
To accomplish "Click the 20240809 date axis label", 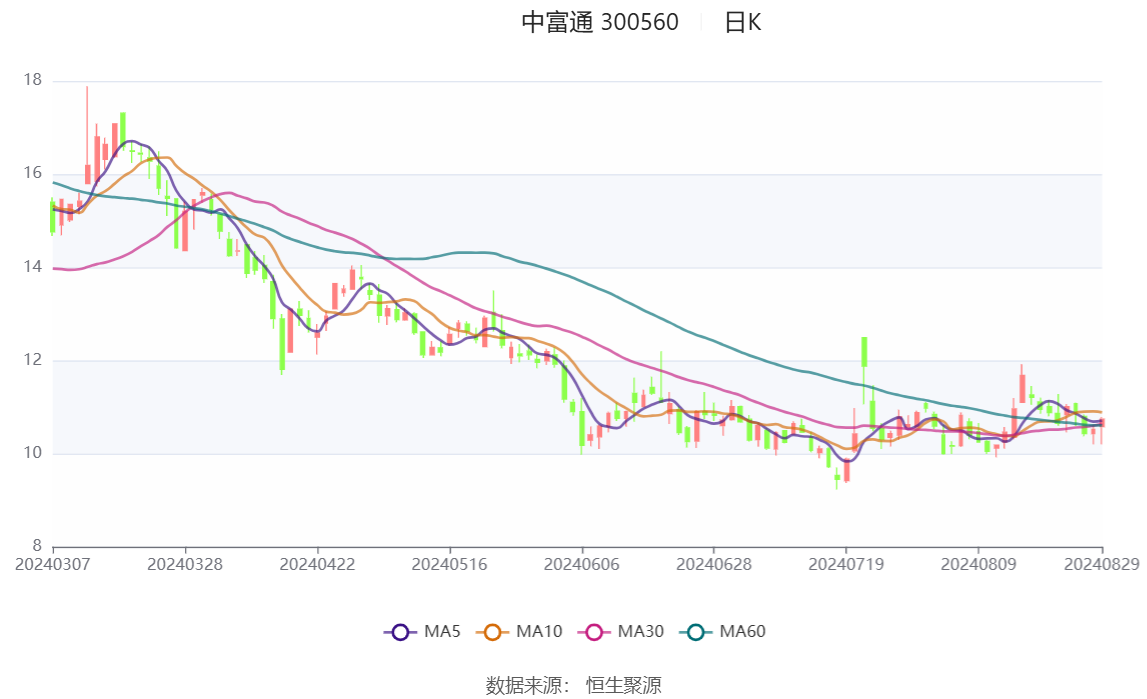I will 978,564.
